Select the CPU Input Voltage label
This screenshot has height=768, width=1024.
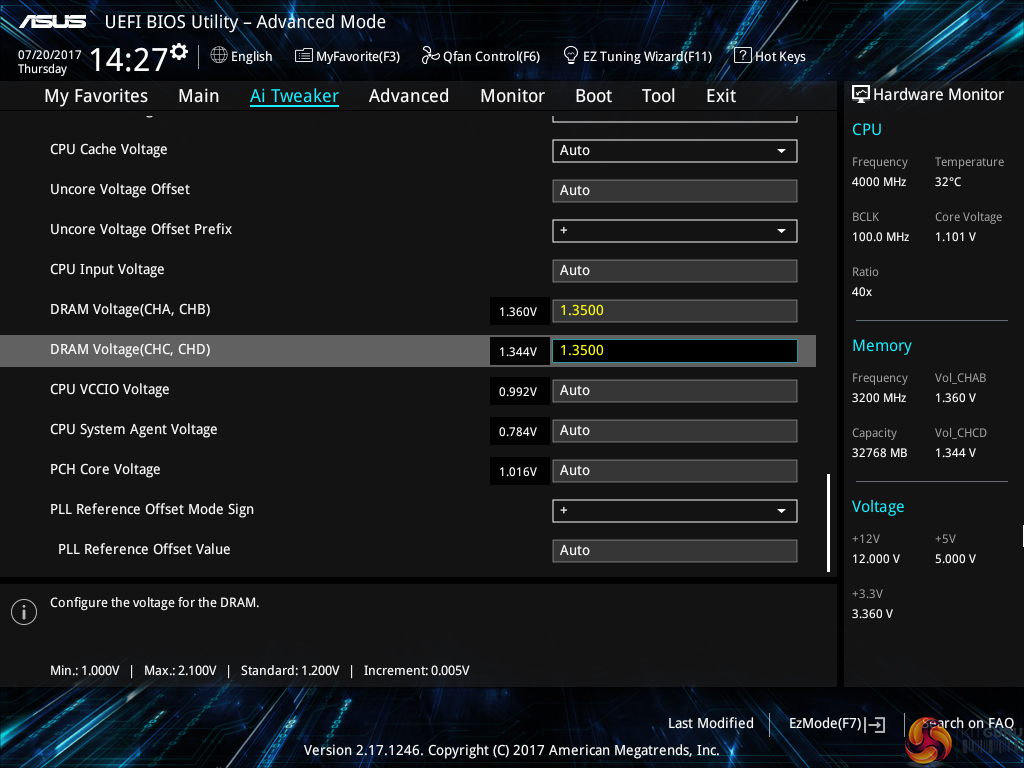point(107,270)
